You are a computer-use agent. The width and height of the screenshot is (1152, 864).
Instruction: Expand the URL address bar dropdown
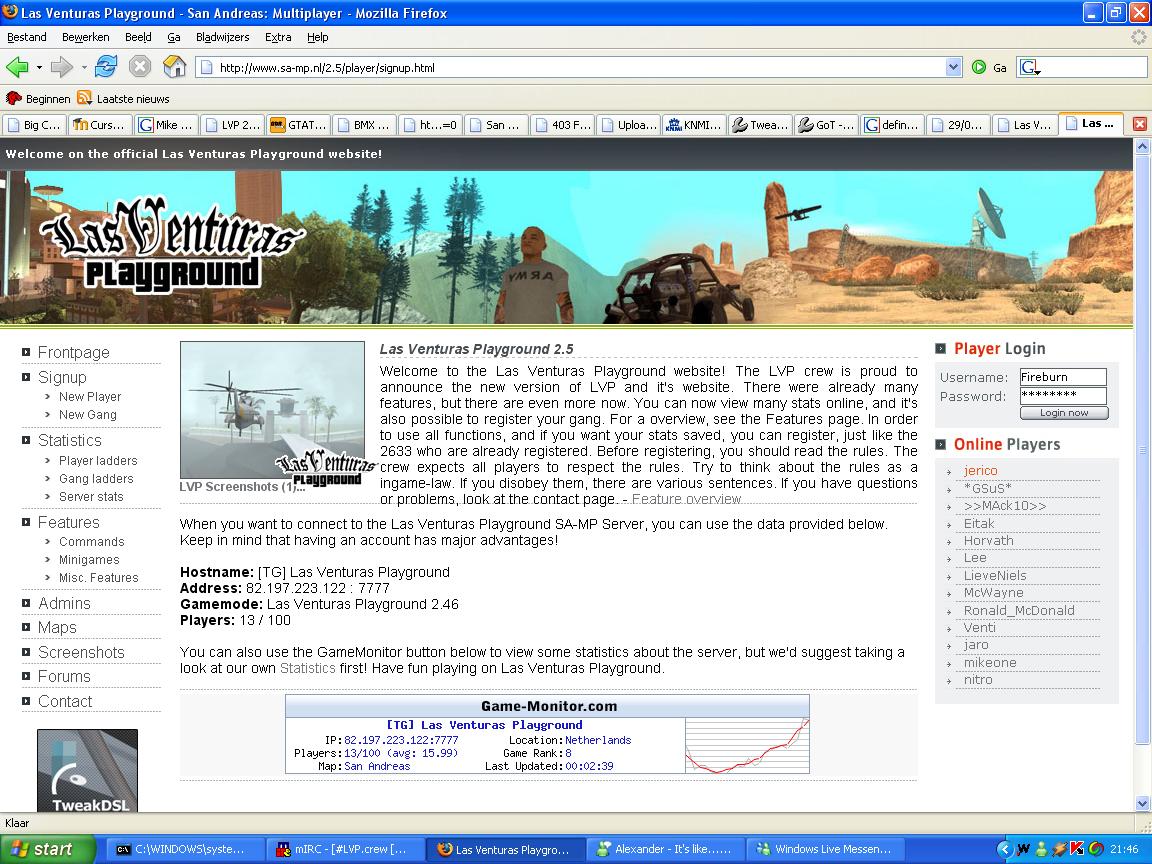click(x=953, y=67)
